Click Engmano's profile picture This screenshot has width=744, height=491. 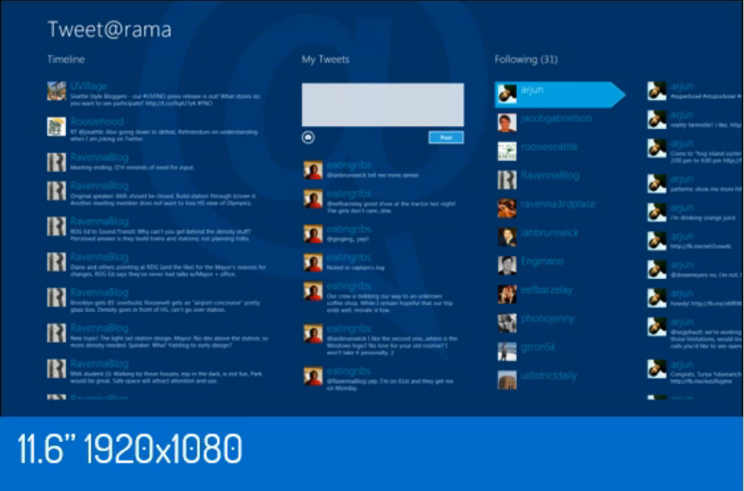pos(507,266)
